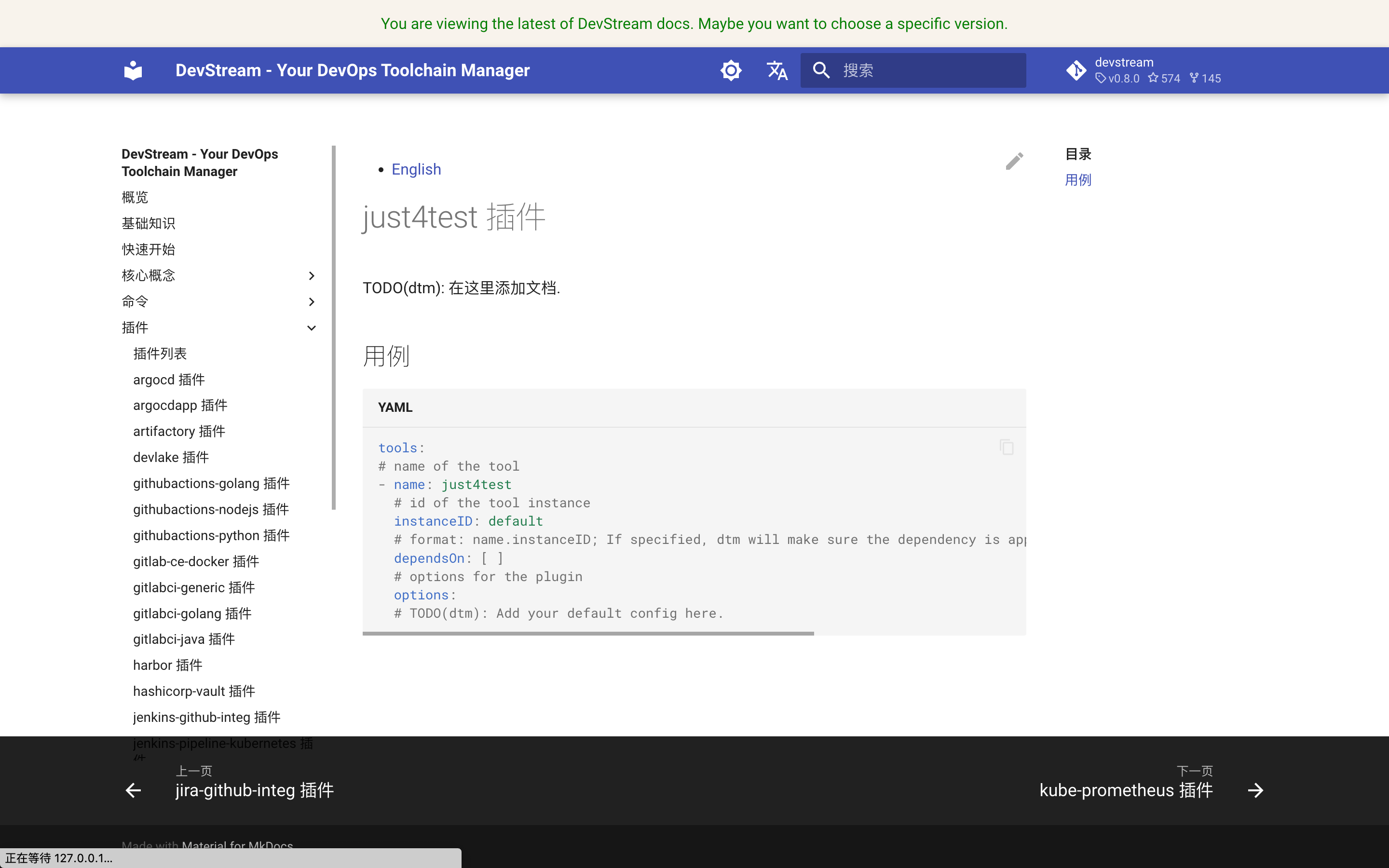Open the harbor 插件 page
Viewport: 1389px width, 868px height.
(x=168, y=665)
